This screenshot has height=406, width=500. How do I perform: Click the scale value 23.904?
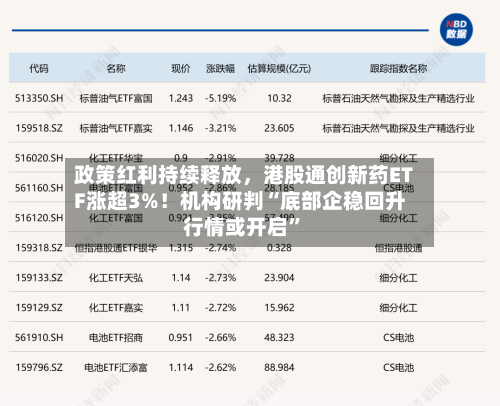[x=279, y=278]
